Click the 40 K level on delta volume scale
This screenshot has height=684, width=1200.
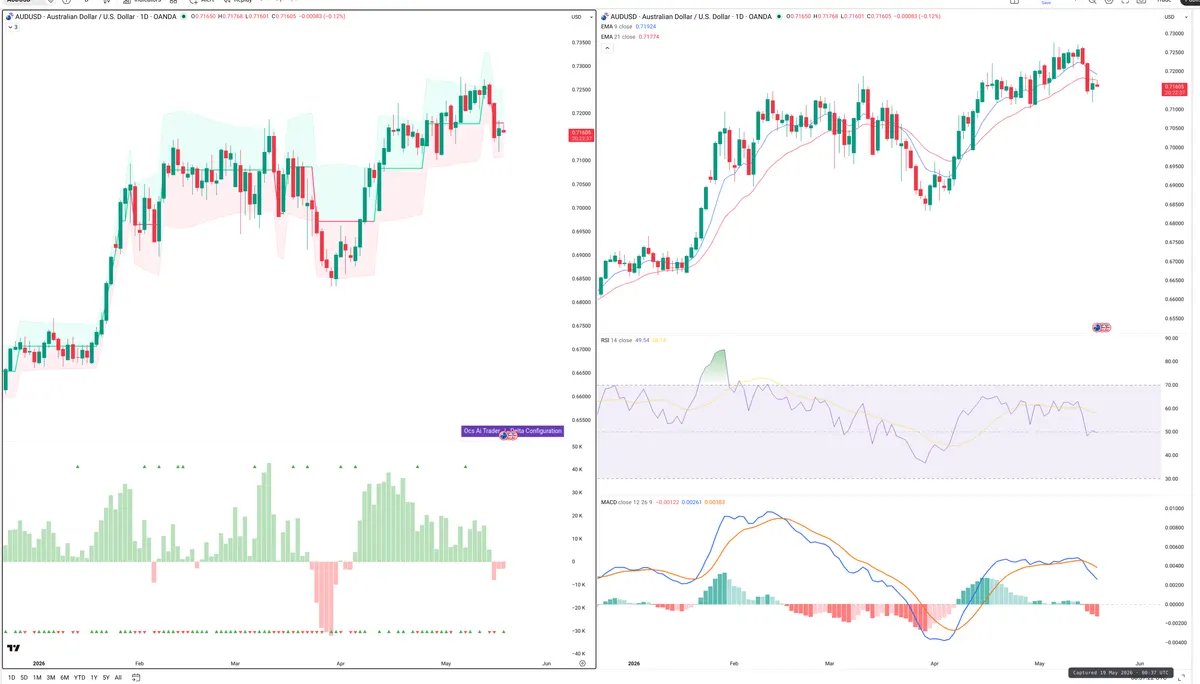pyautogui.click(x=578, y=469)
